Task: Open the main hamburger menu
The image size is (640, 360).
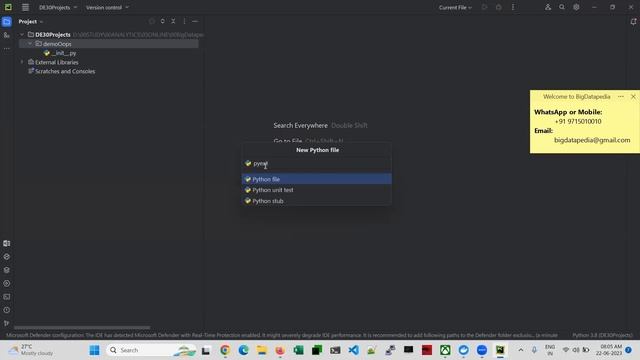Action: click(25, 7)
